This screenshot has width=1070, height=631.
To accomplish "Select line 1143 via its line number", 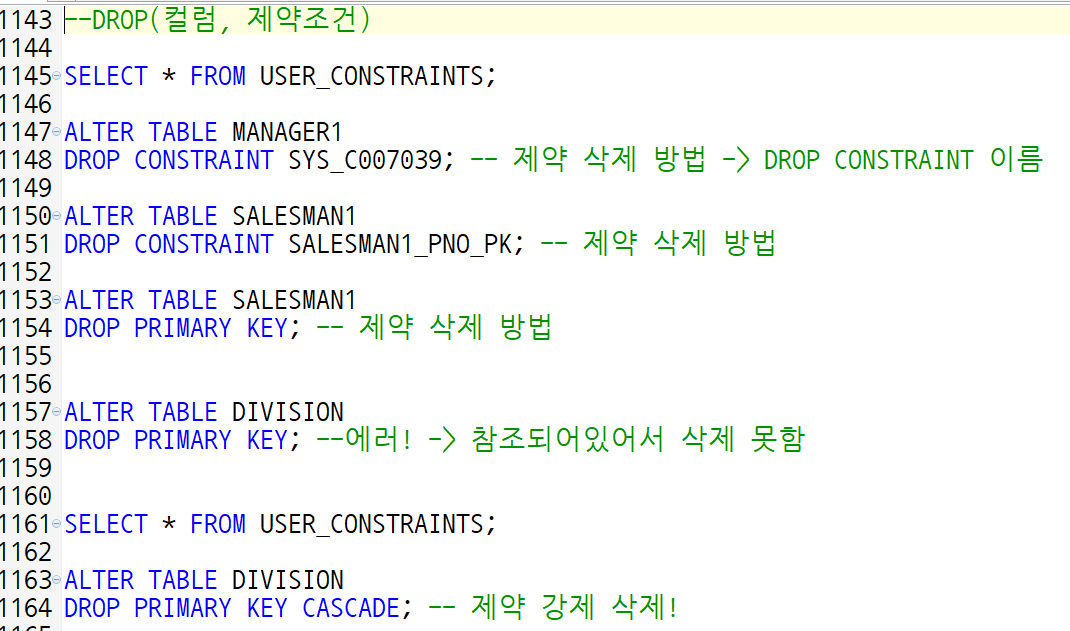I will coord(27,19).
